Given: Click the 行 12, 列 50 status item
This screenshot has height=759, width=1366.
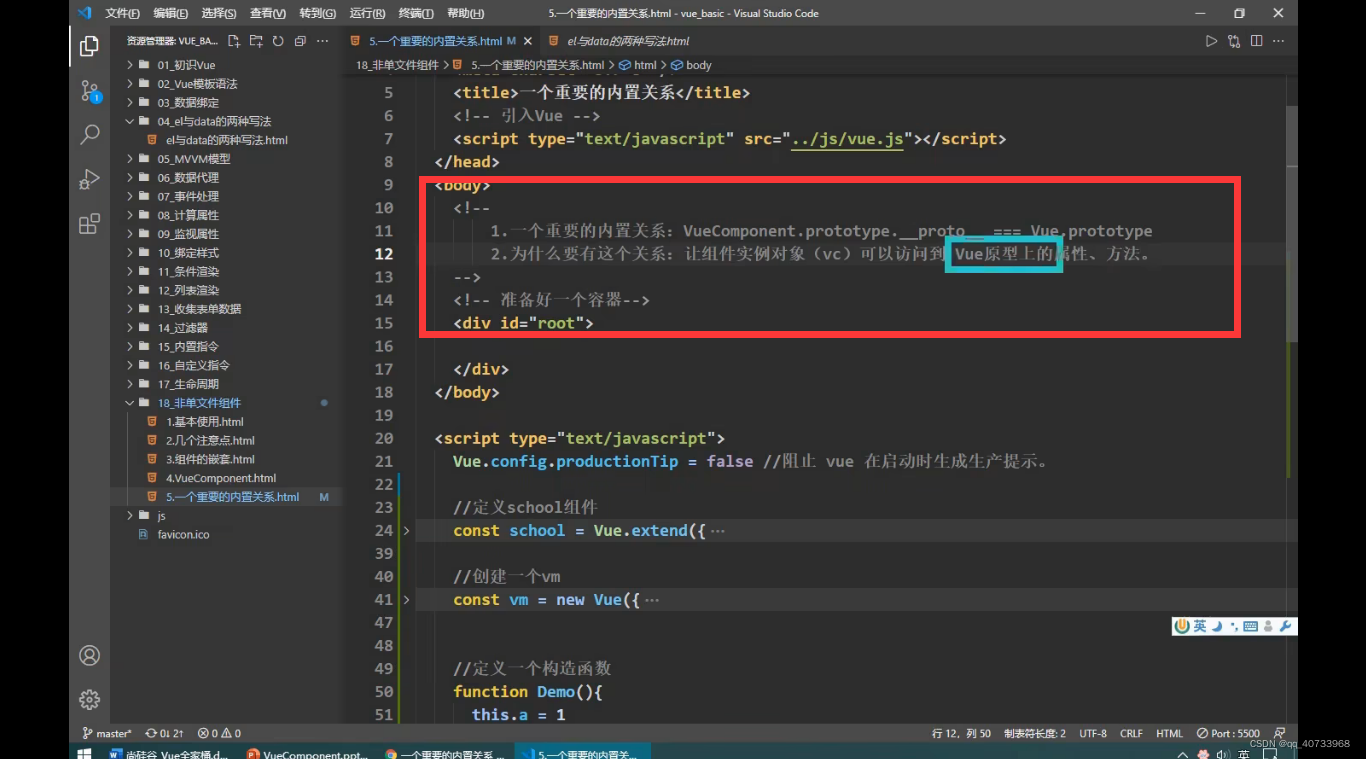Looking at the screenshot, I should [961, 733].
